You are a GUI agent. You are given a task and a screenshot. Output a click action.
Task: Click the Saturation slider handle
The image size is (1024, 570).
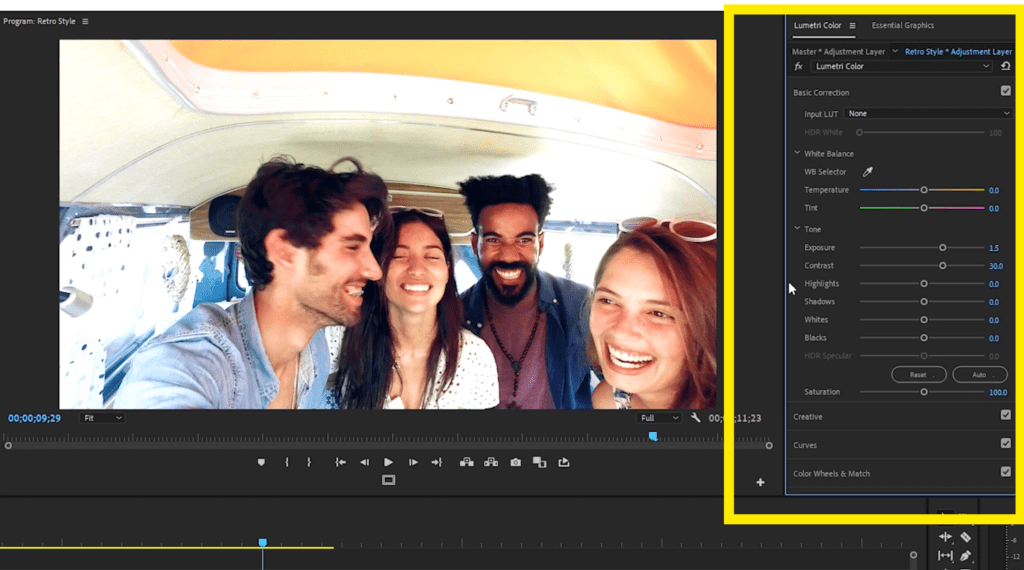[x=924, y=392]
